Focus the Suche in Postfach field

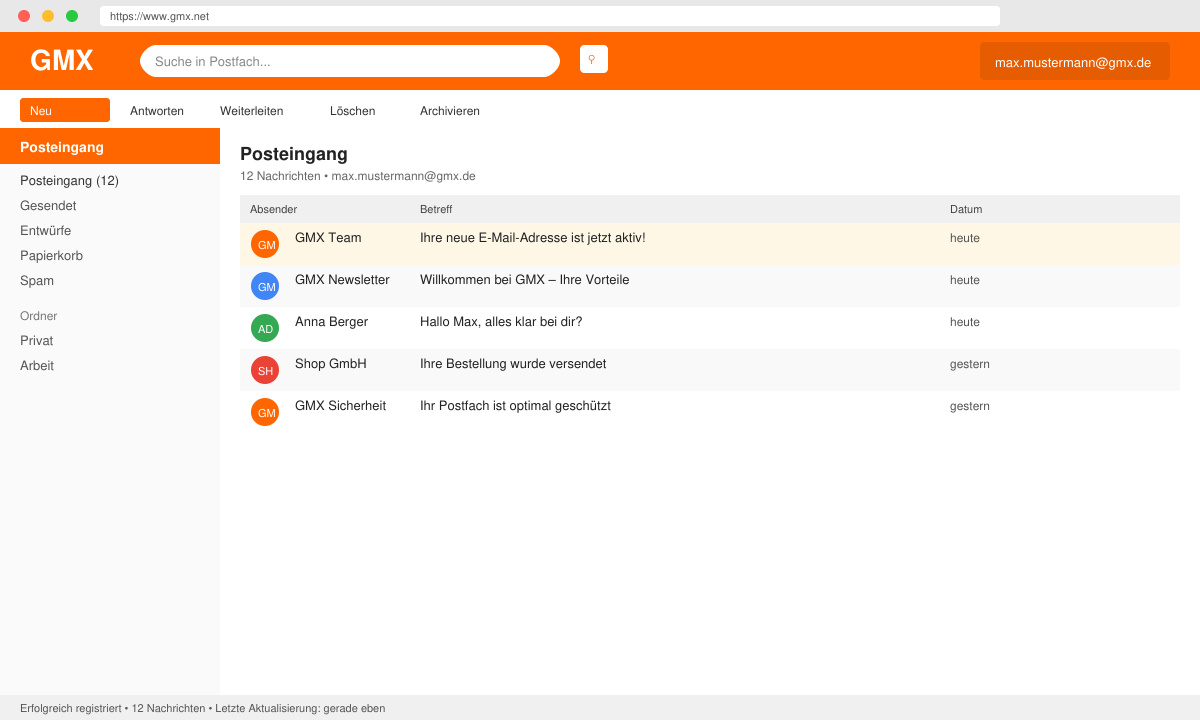[350, 61]
